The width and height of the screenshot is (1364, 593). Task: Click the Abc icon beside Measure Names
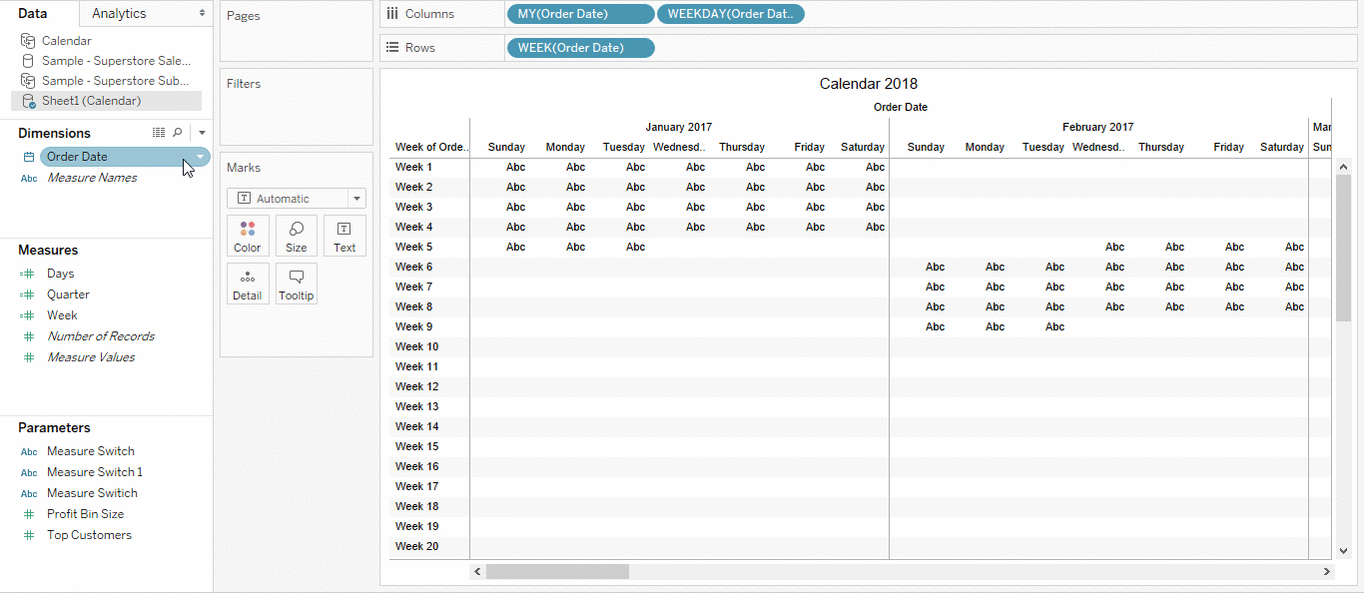pyautogui.click(x=28, y=177)
